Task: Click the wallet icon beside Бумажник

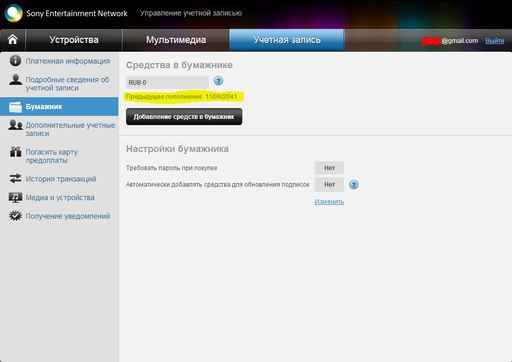Action: click(15, 107)
